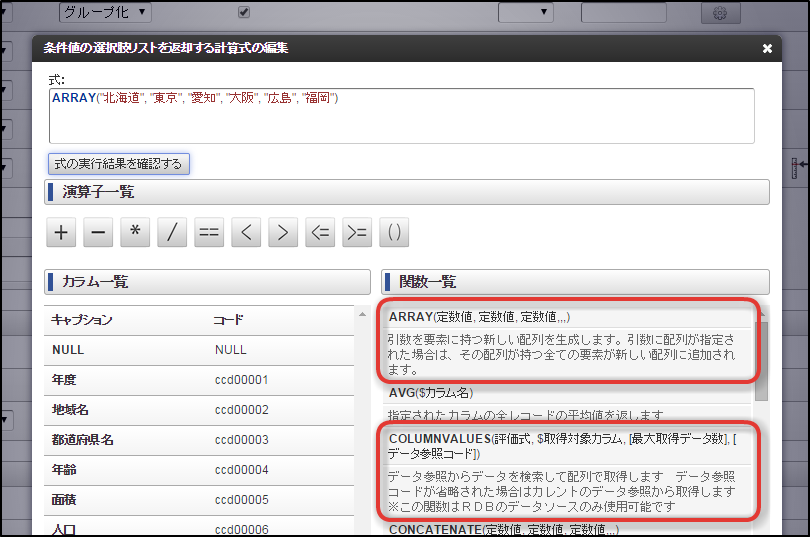Viewport: 810px width, 537px height.
Task: Insert the minus operator
Action: 98,232
